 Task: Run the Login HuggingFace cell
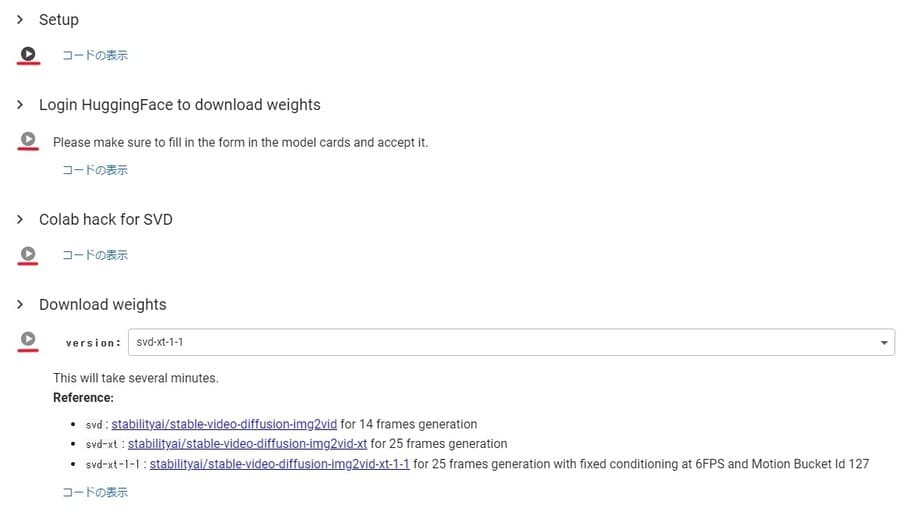point(28,140)
